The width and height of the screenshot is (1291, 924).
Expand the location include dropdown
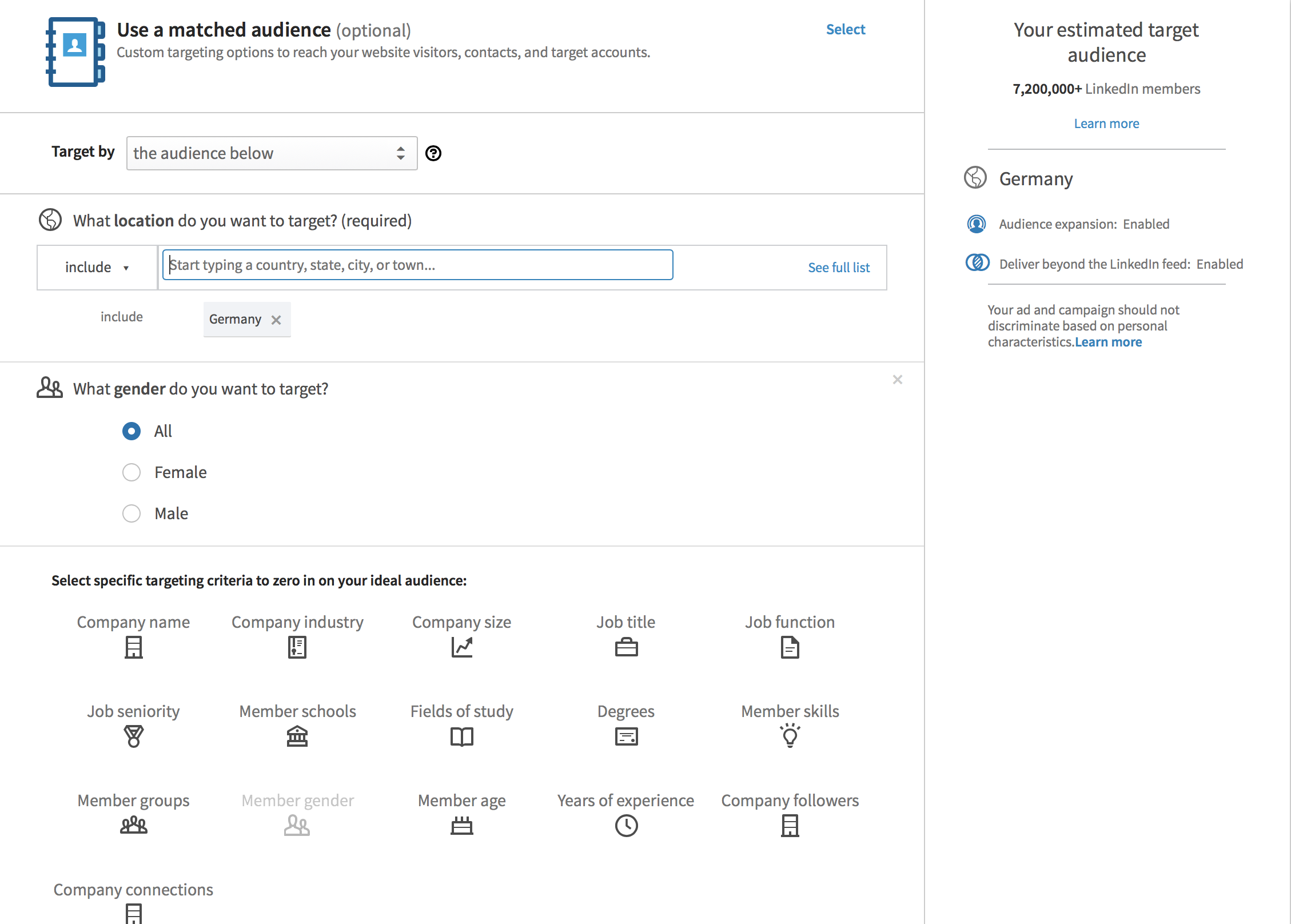(97, 268)
